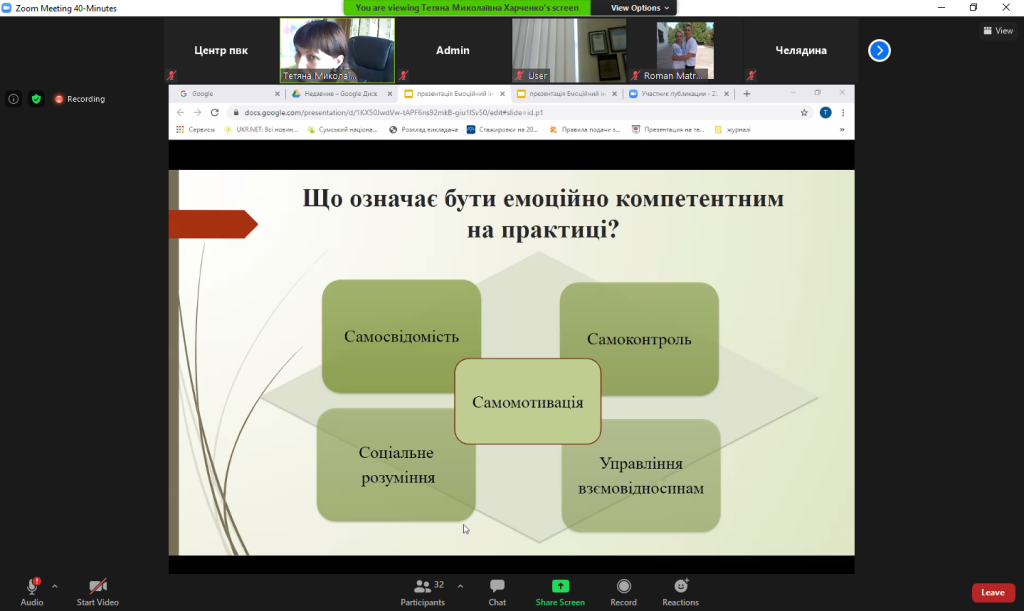Screen dimensions: 1024x611
Task: Click the Admin participant tile
Action: coord(453,50)
